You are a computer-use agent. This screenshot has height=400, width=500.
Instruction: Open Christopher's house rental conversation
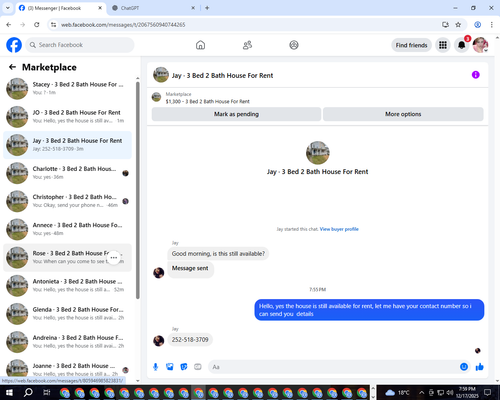point(67,201)
